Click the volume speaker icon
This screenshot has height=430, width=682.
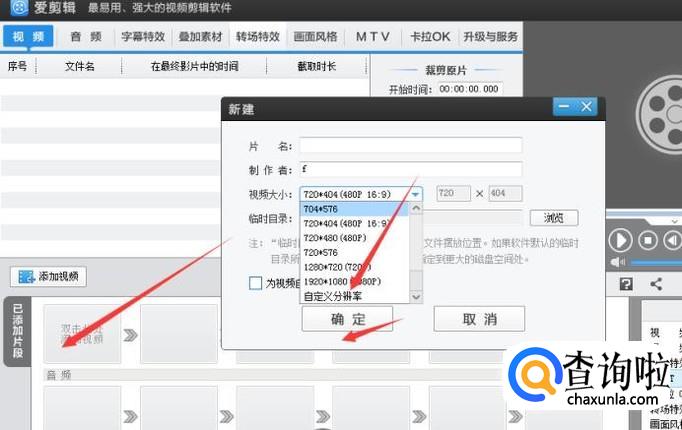(617, 262)
